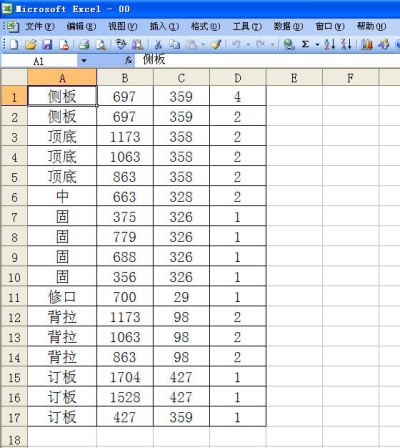Click the Cut scissors icon
This screenshot has height=448, width=400.
pos(158,44)
